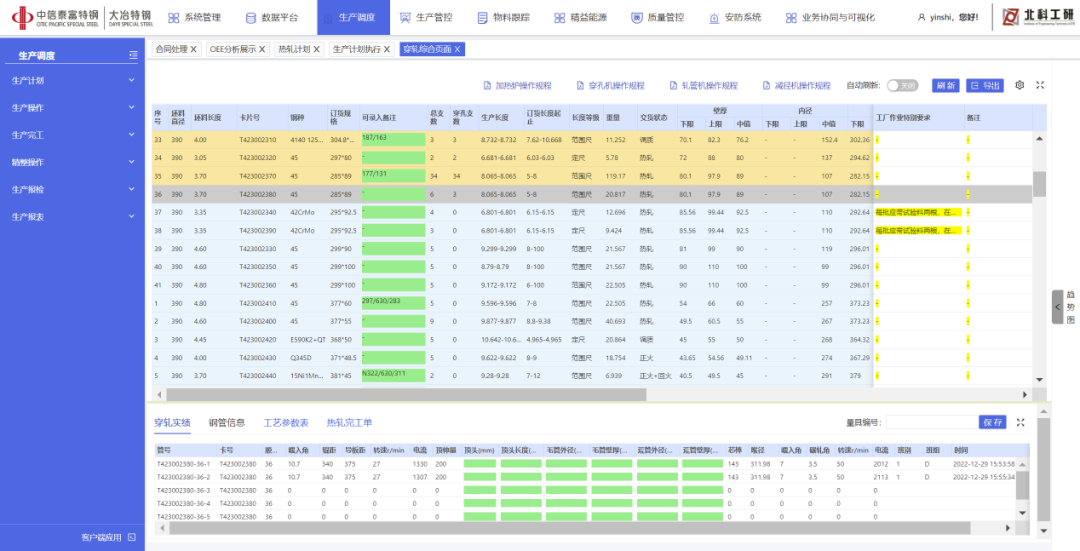Expand the 生产报表 sidebar menu
1080x551 pixels.
click(72, 216)
